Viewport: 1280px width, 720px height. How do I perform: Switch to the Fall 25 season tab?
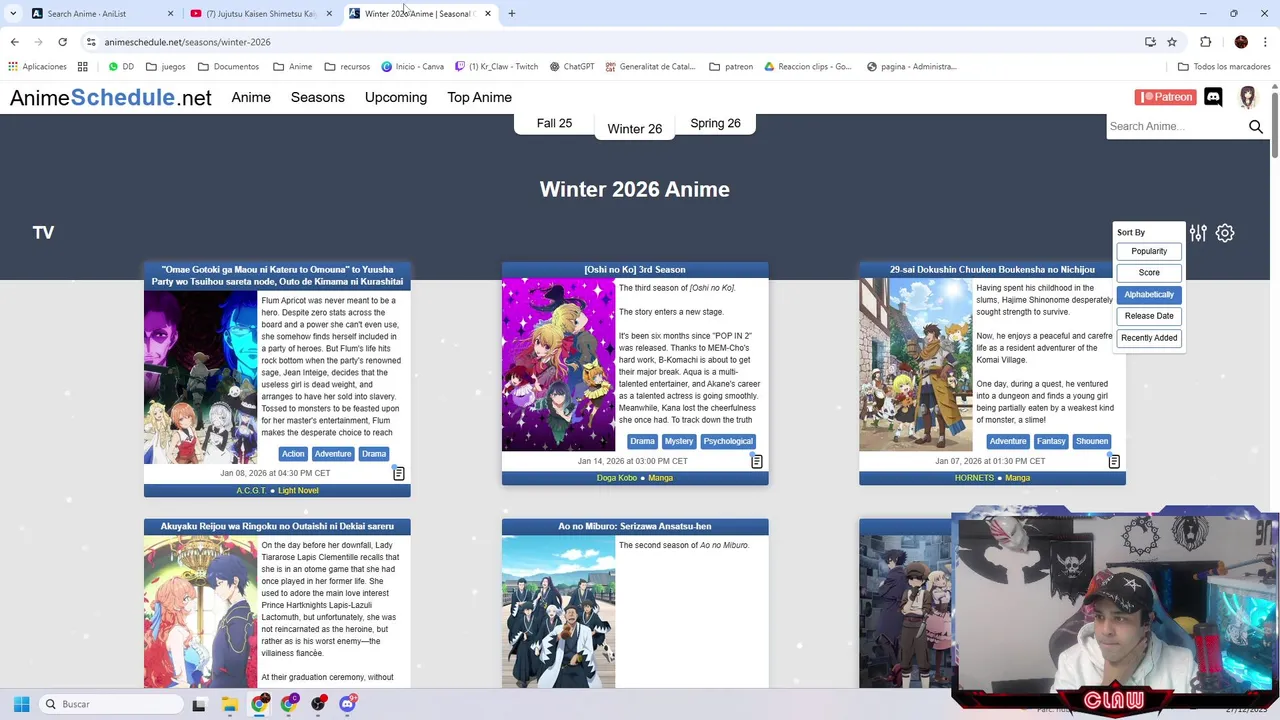554,124
